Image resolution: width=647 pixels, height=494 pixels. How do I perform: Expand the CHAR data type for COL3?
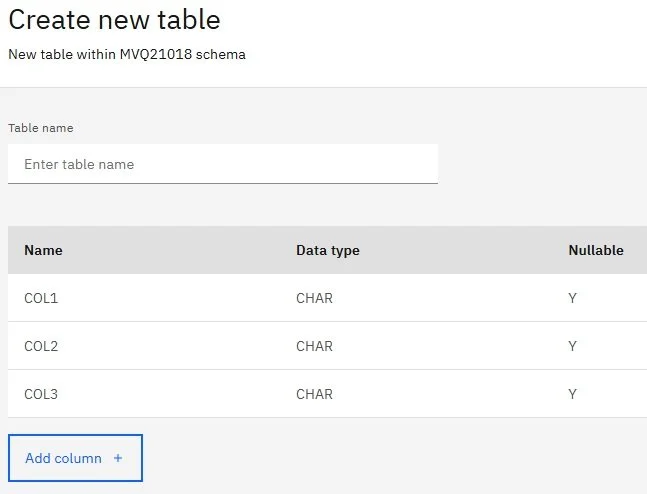tap(314, 394)
